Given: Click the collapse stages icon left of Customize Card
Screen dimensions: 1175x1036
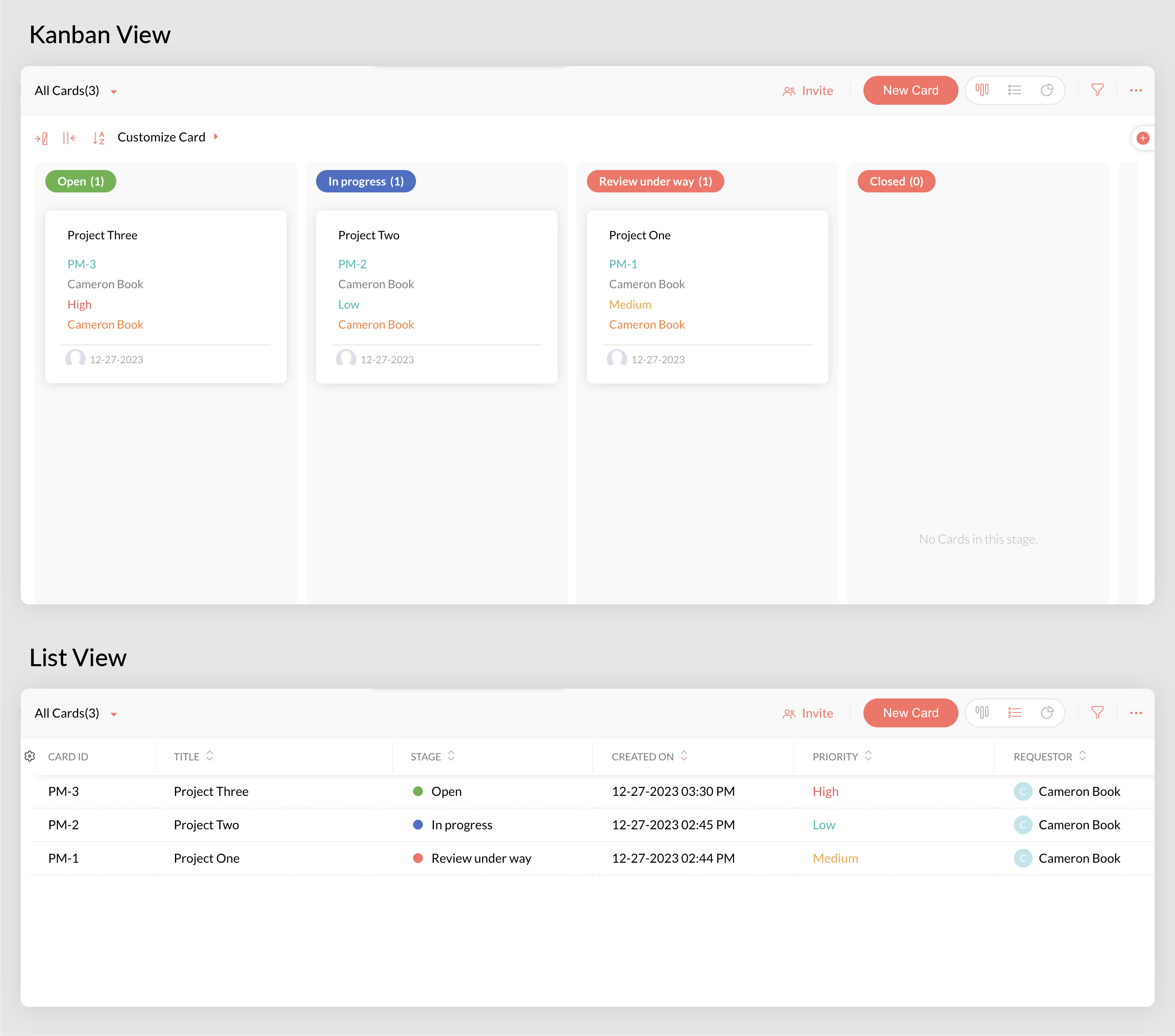Looking at the screenshot, I should [70, 138].
